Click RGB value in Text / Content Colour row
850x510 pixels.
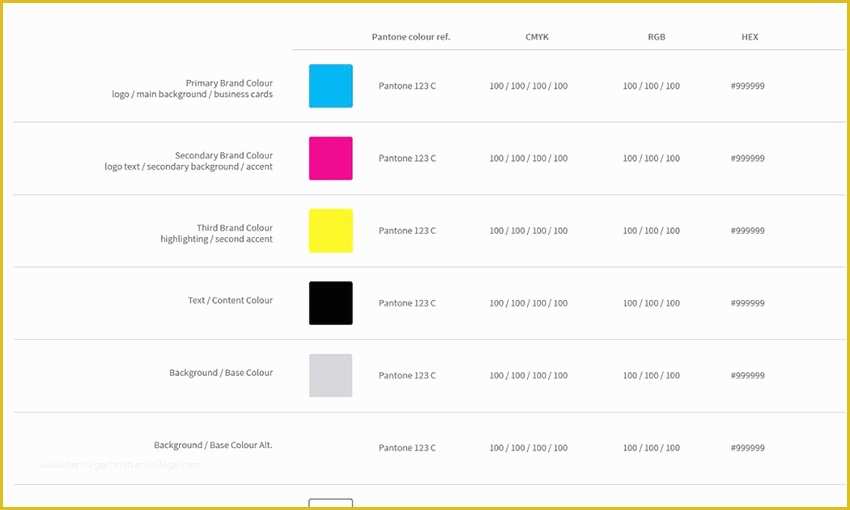click(x=651, y=303)
